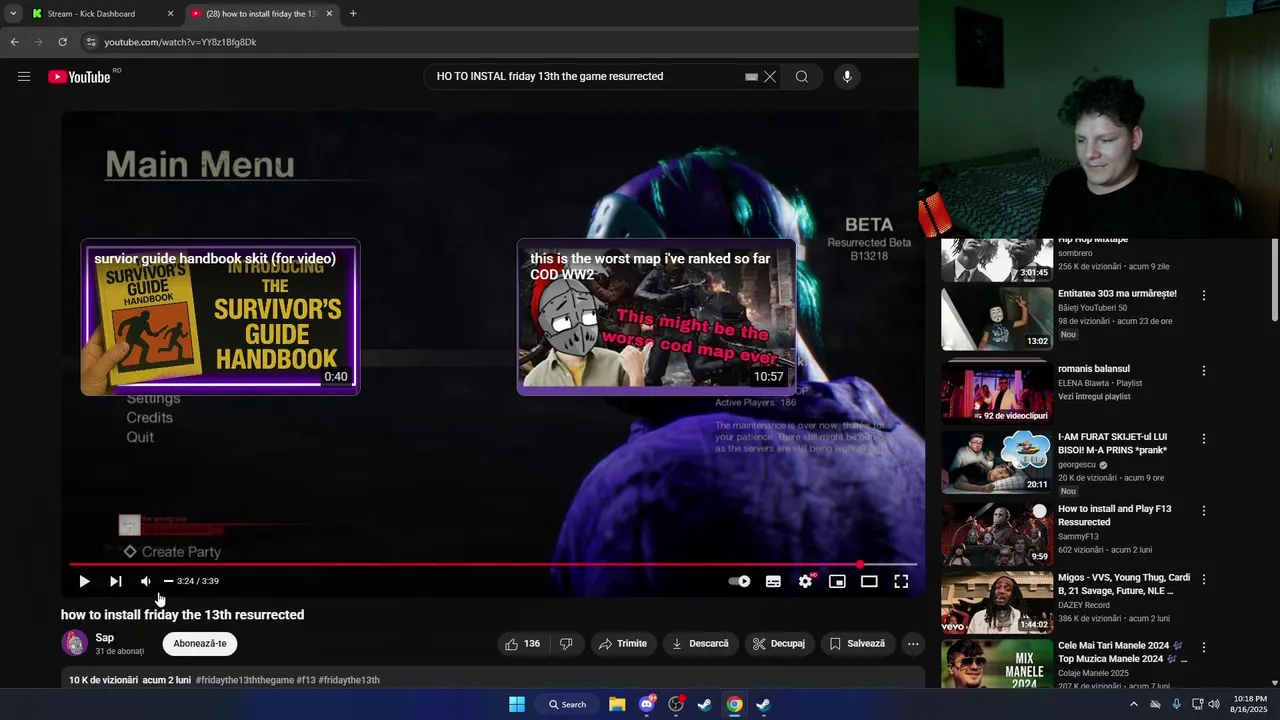Open the on-screen keyboard icon in search box
The height and width of the screenshot is (720, 1280).
[751, 77]
